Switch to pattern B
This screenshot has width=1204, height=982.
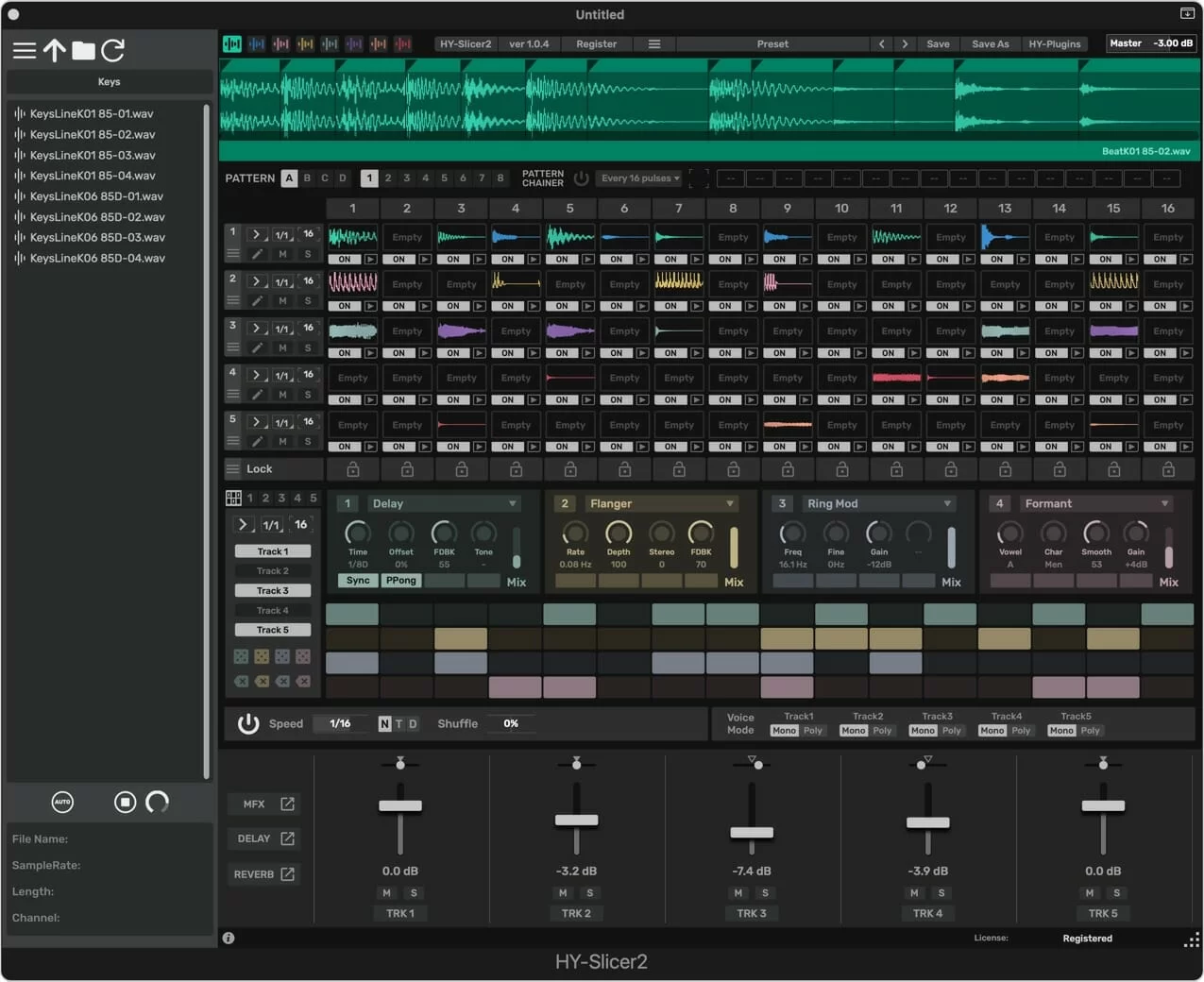(307, 178)
